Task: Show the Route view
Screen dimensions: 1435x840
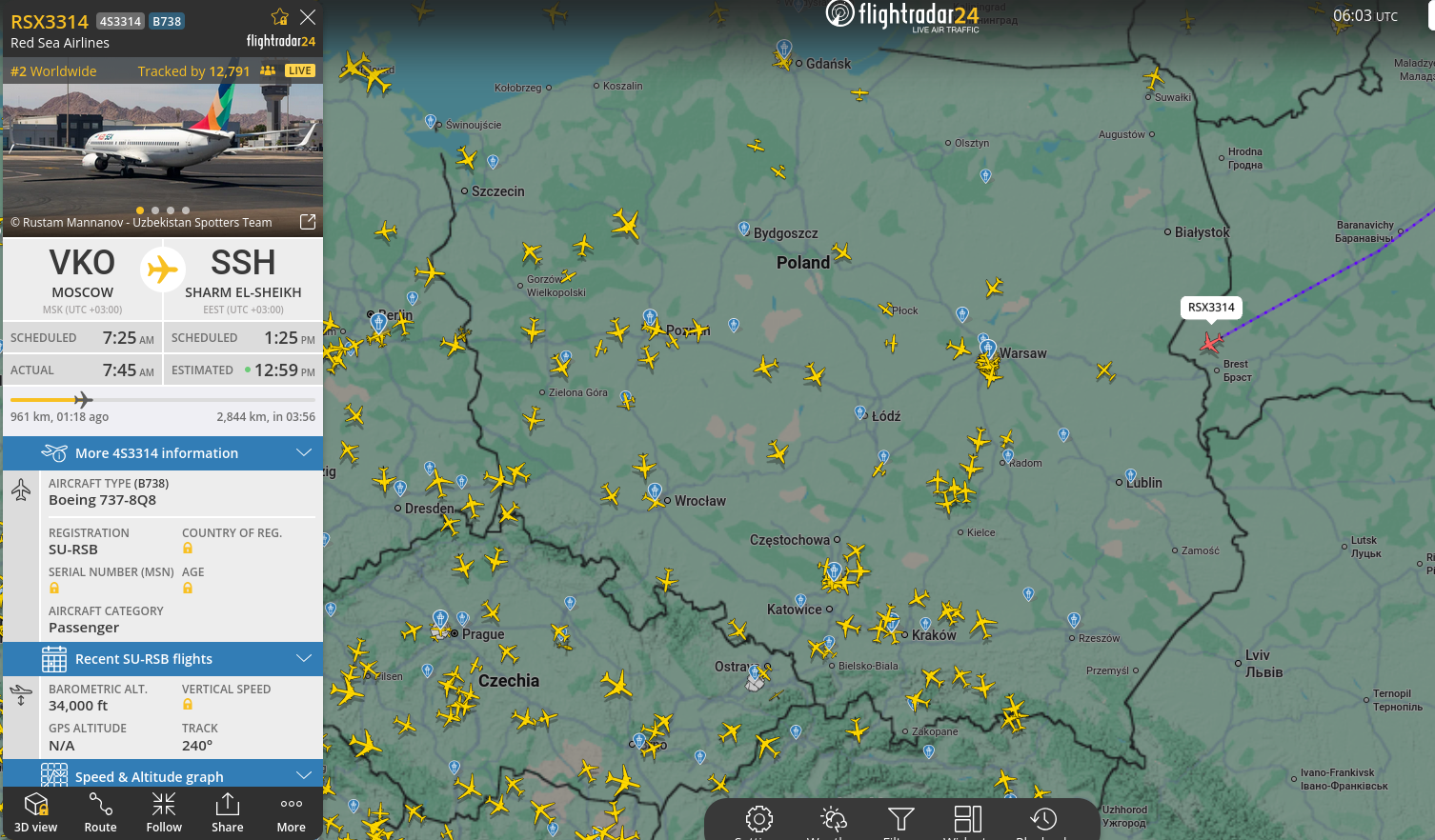Action: (x=100, y=812)
